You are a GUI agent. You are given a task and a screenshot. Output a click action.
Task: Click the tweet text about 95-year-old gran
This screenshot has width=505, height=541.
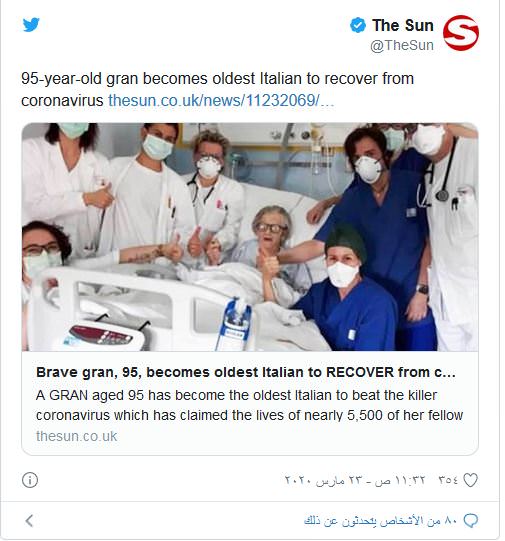(217, 90)
